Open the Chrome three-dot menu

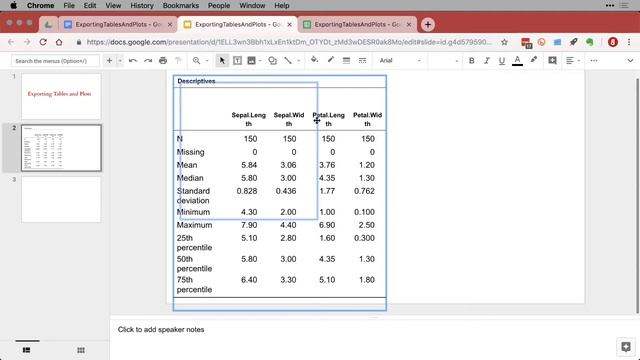629,42
